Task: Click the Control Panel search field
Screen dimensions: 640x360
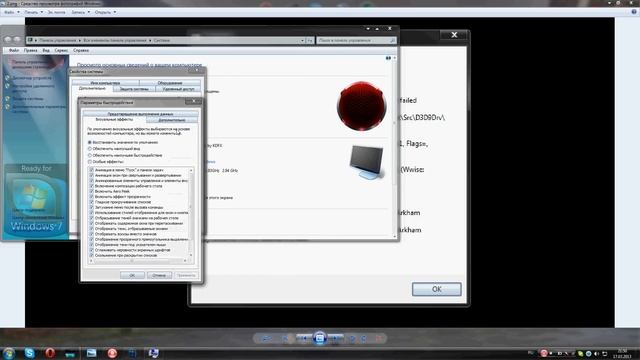Action: pos(356,40)
